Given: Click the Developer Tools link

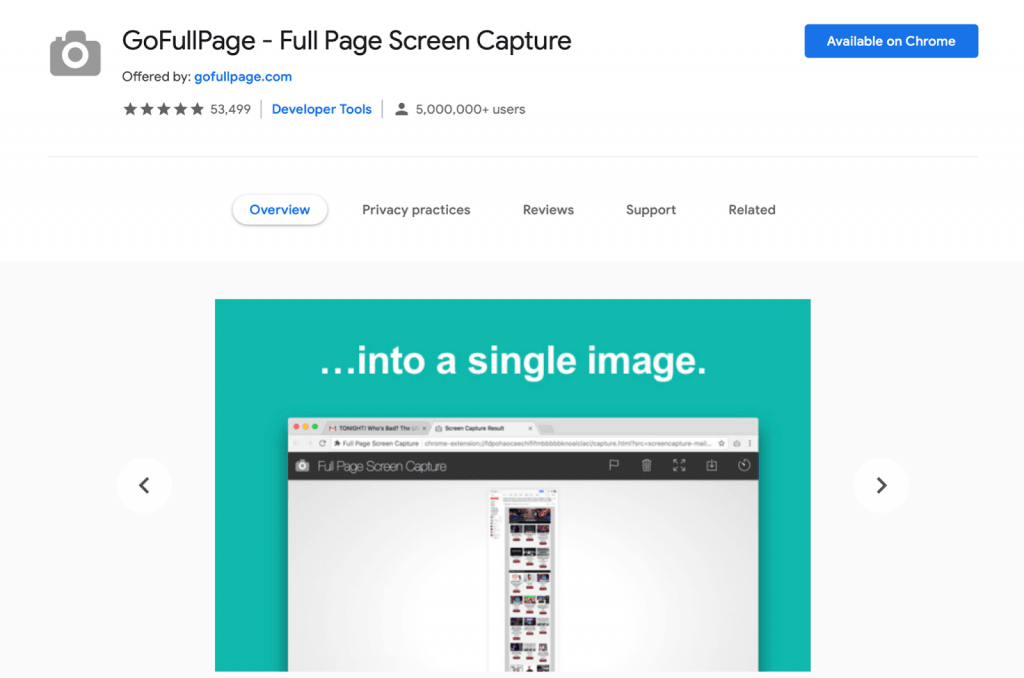Looking at the screenshot, I should pos(321,108).
